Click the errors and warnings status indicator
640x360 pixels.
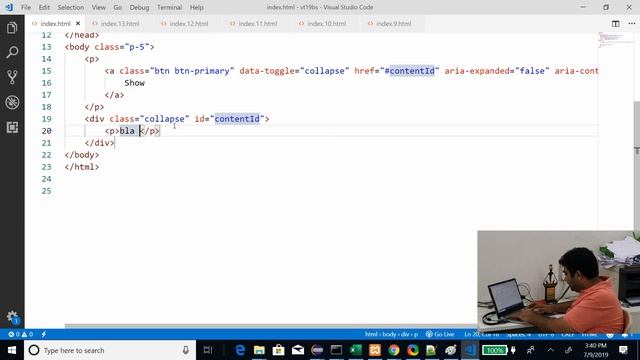coord(21,334)
